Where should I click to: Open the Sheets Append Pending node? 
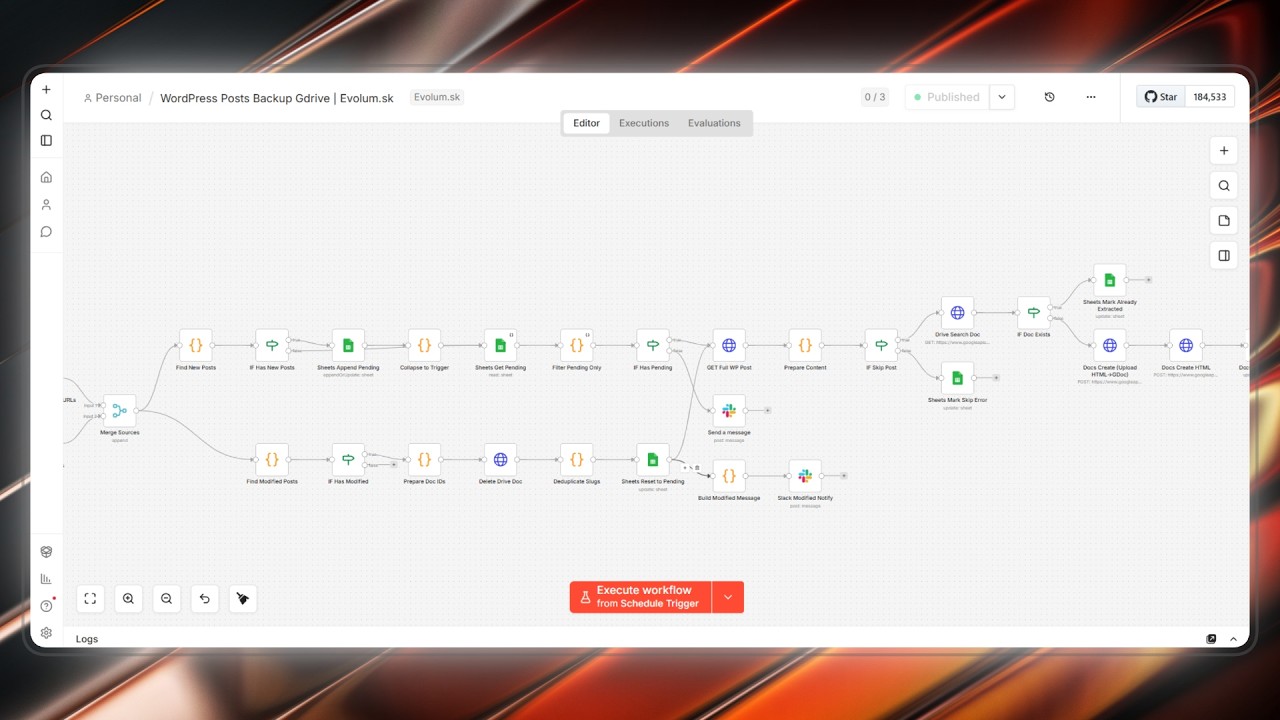(348, 345)
